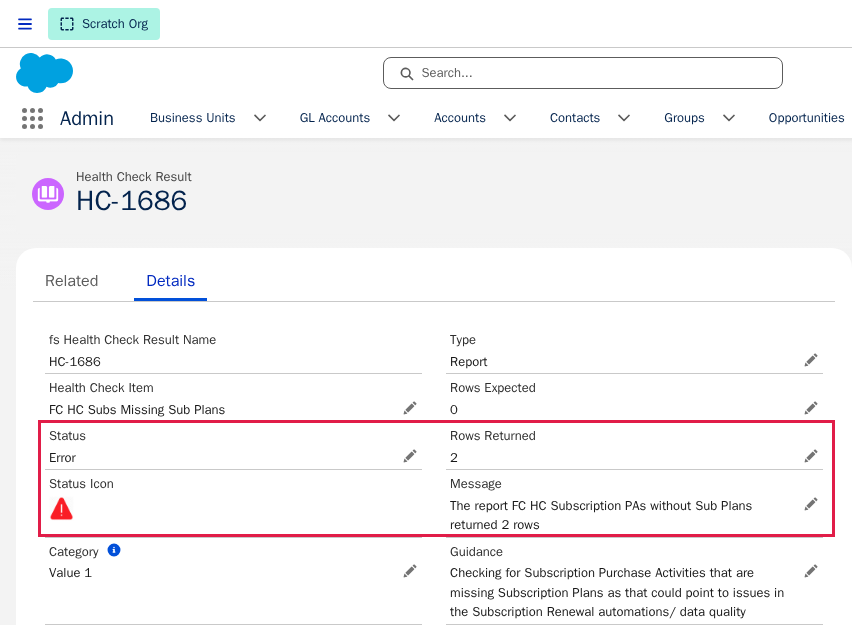
Task: Expand the Accounts dropdown chevron
Action: point(510,118)
